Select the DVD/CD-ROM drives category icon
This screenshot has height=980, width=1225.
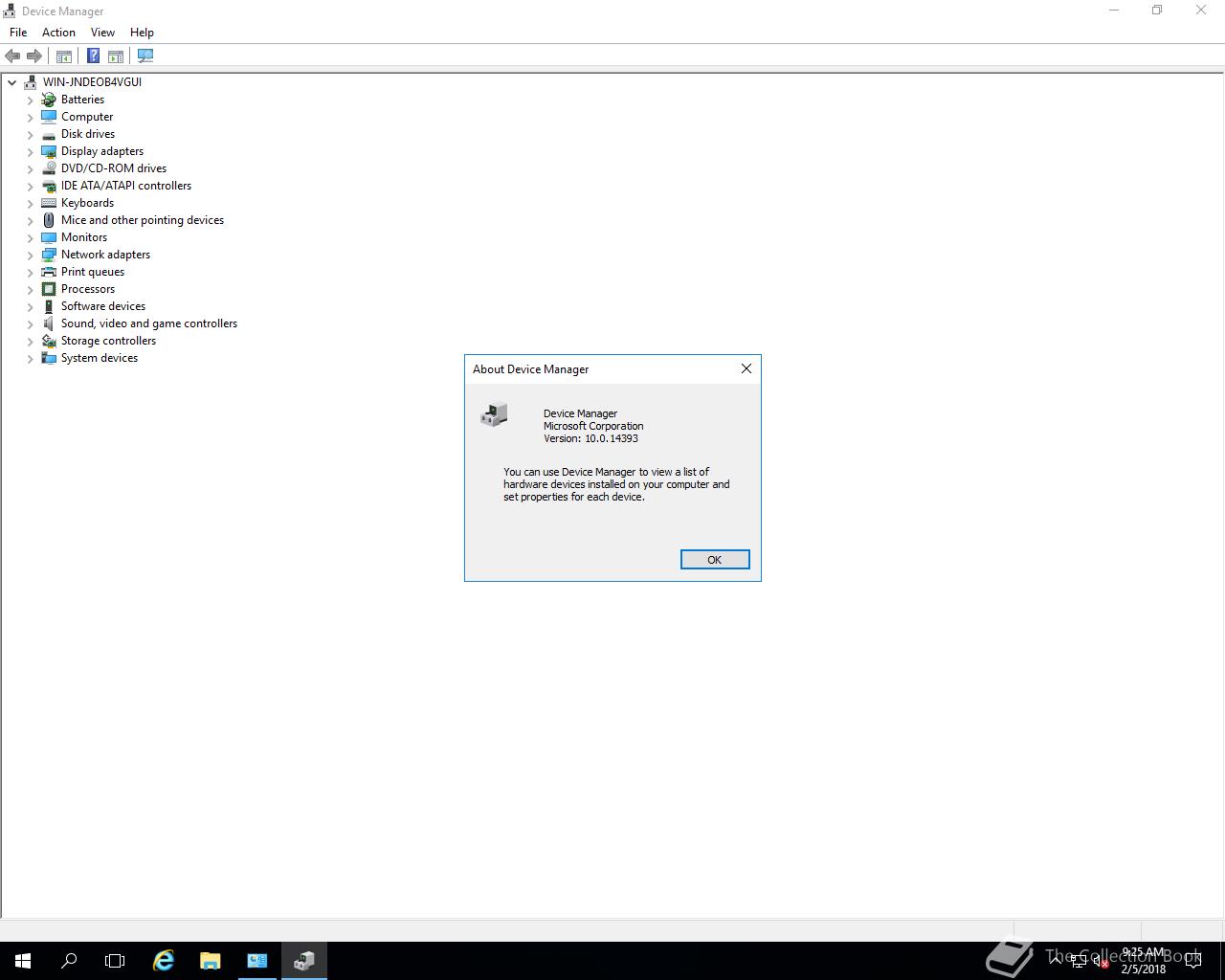click(49, 168)
